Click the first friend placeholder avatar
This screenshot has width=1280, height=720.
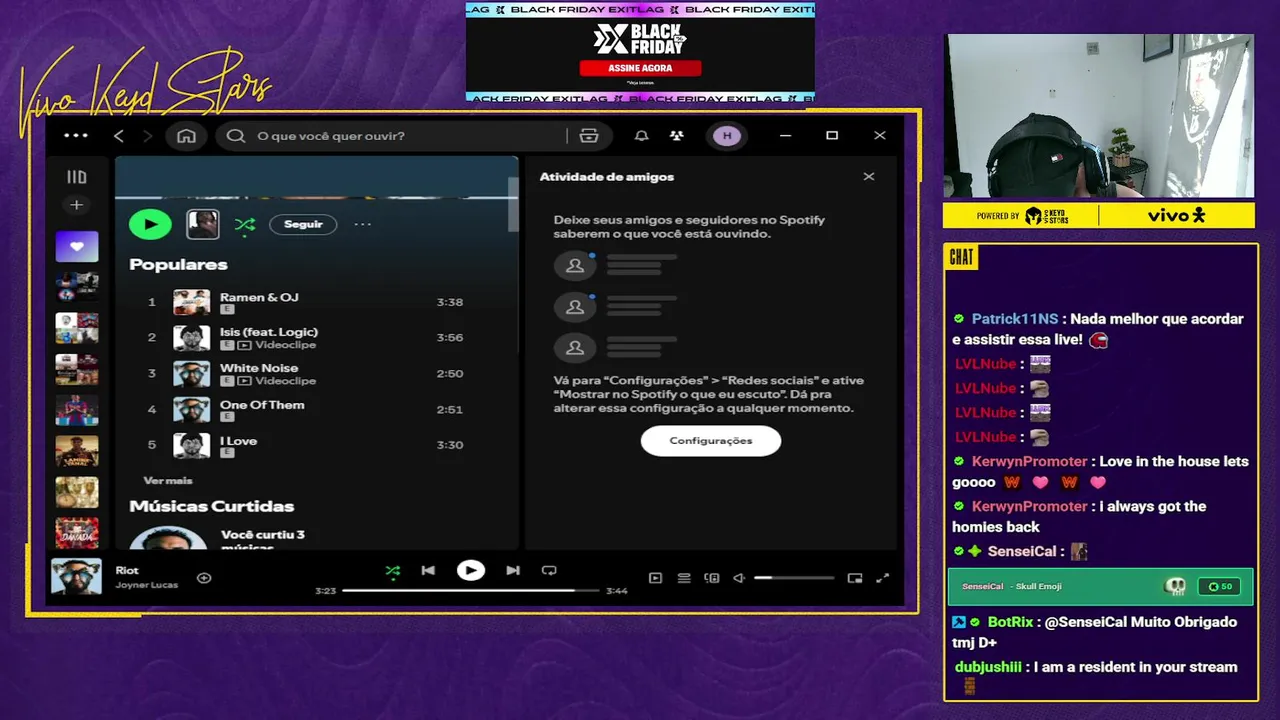click(x=575, y=266)
